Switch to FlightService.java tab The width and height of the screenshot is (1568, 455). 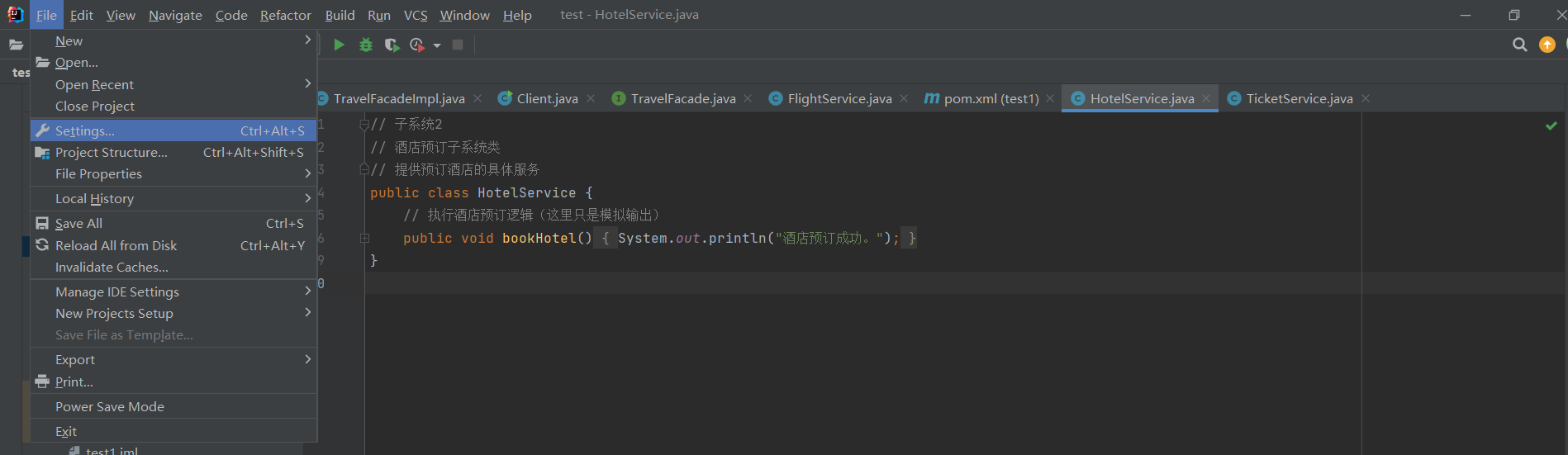click(x=839, y=98)
